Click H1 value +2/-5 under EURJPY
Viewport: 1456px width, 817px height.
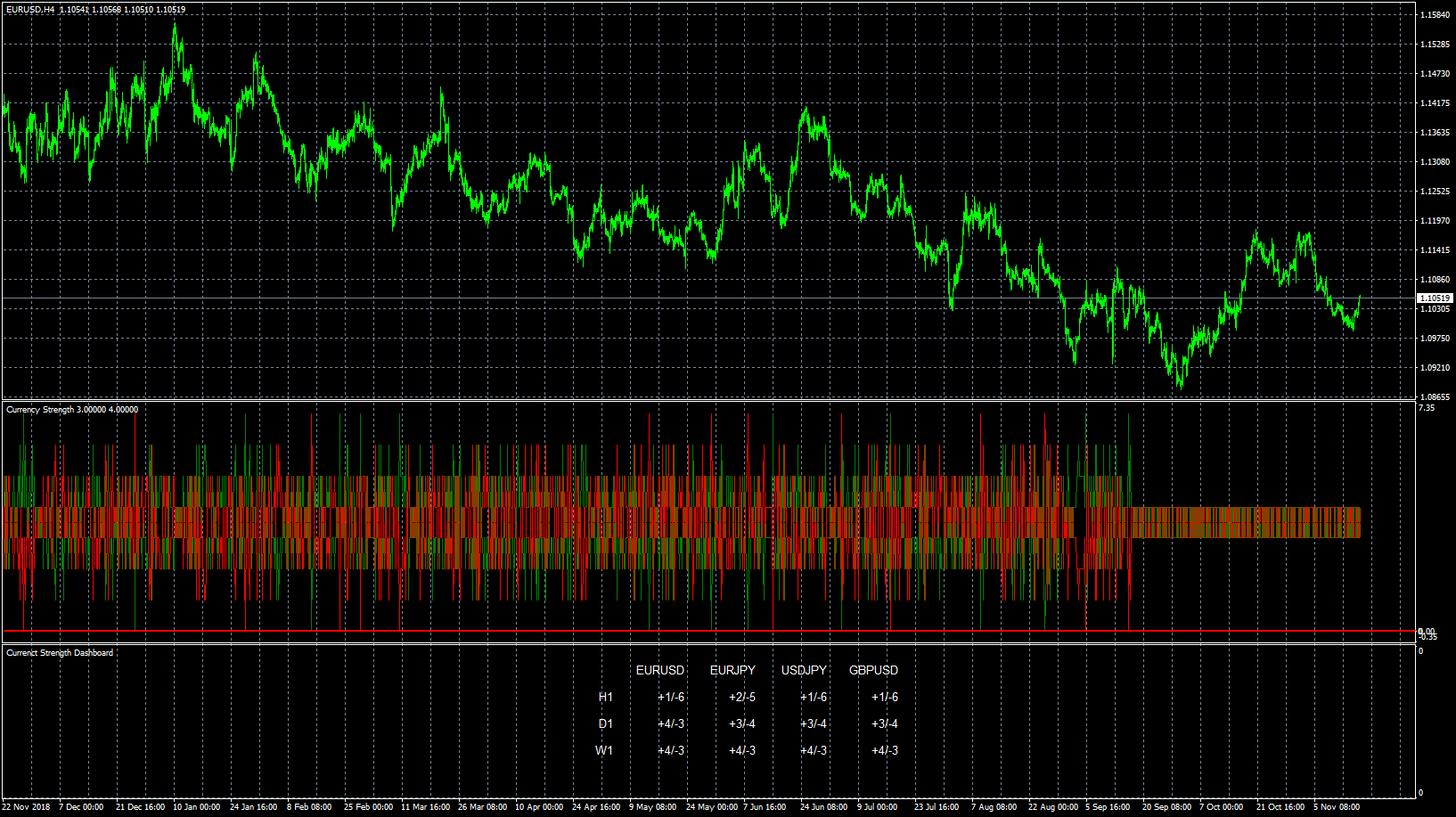(x=742, y=697)
